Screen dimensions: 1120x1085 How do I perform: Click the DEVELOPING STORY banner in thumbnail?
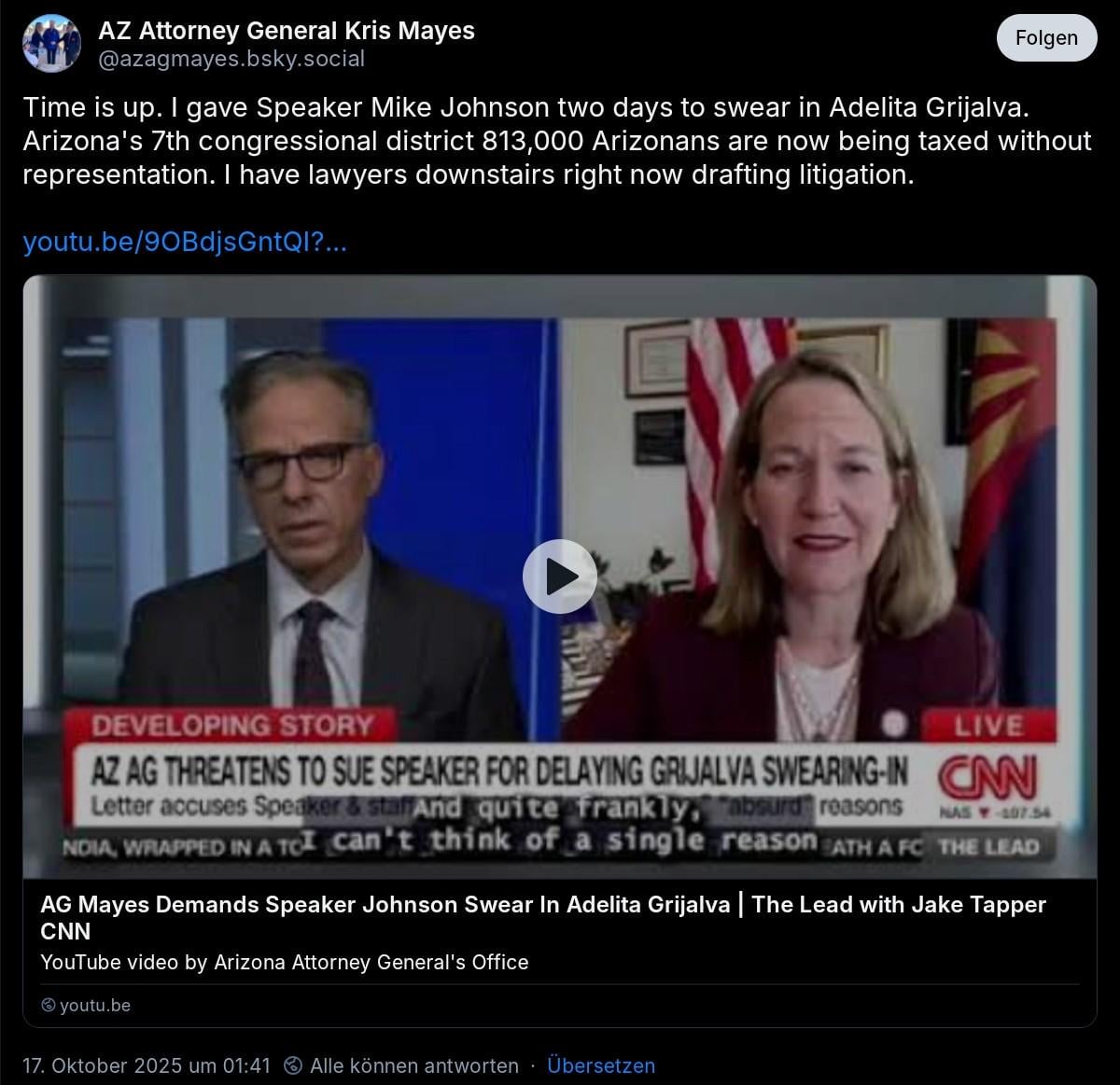[232, 725]
